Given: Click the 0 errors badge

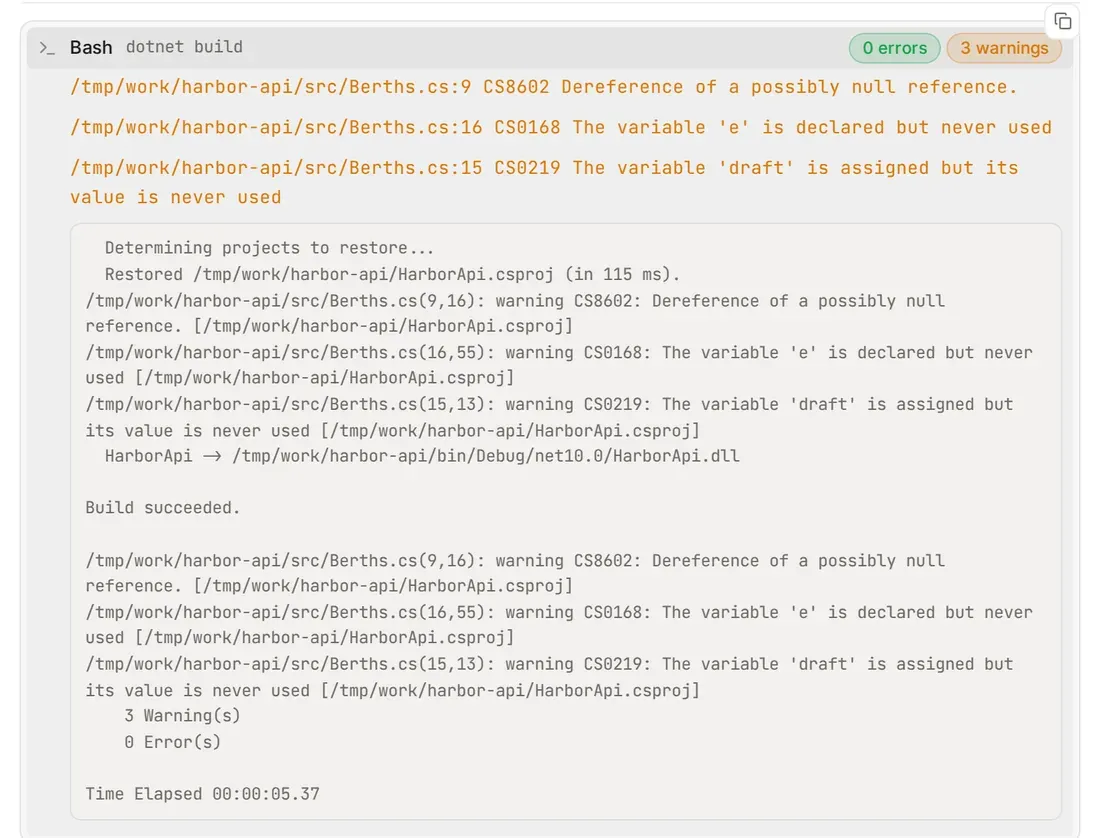Looking at the screenshot, I should [x=894, y=48].
